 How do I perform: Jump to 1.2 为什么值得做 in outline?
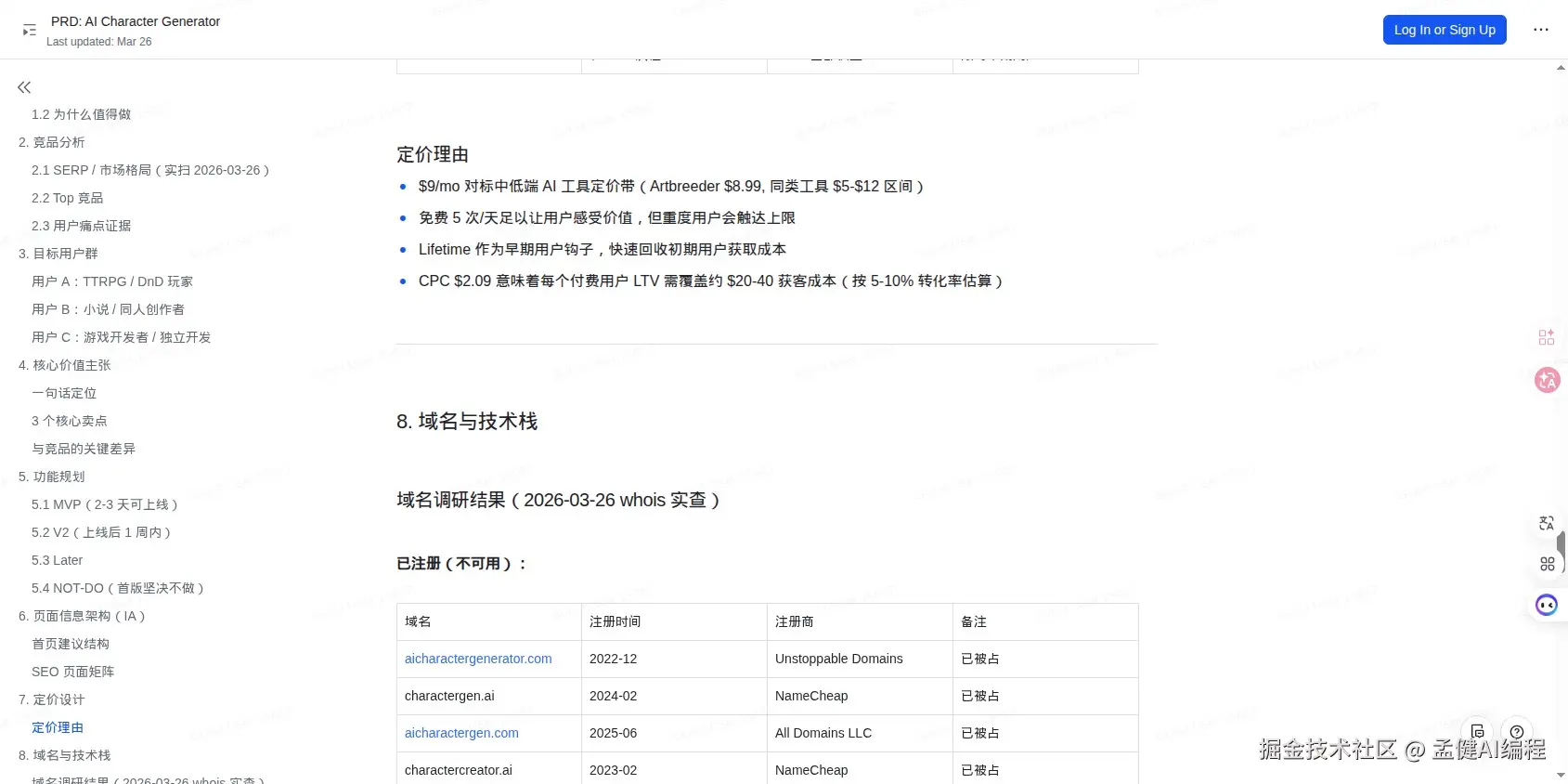point(82,114)
